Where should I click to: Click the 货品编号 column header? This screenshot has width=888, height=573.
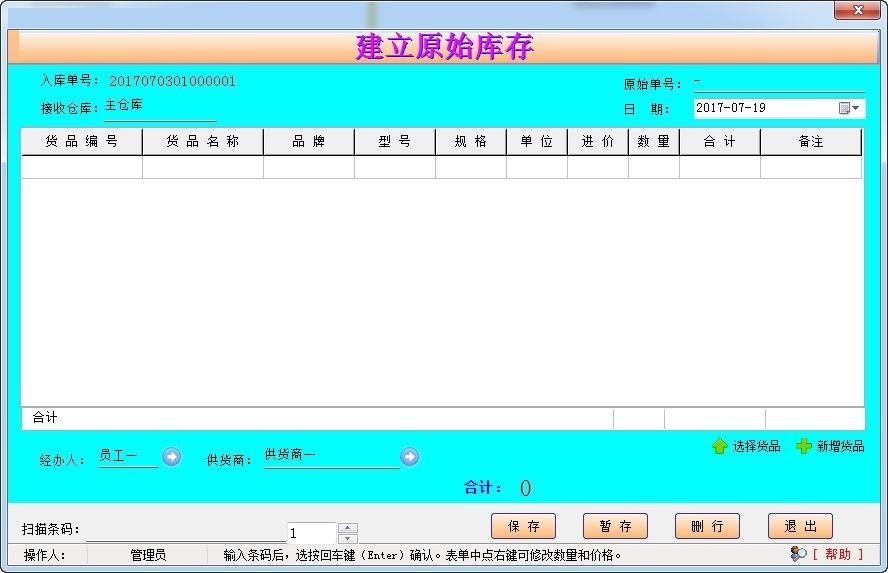pyautogui.click(x=82, y=142)
